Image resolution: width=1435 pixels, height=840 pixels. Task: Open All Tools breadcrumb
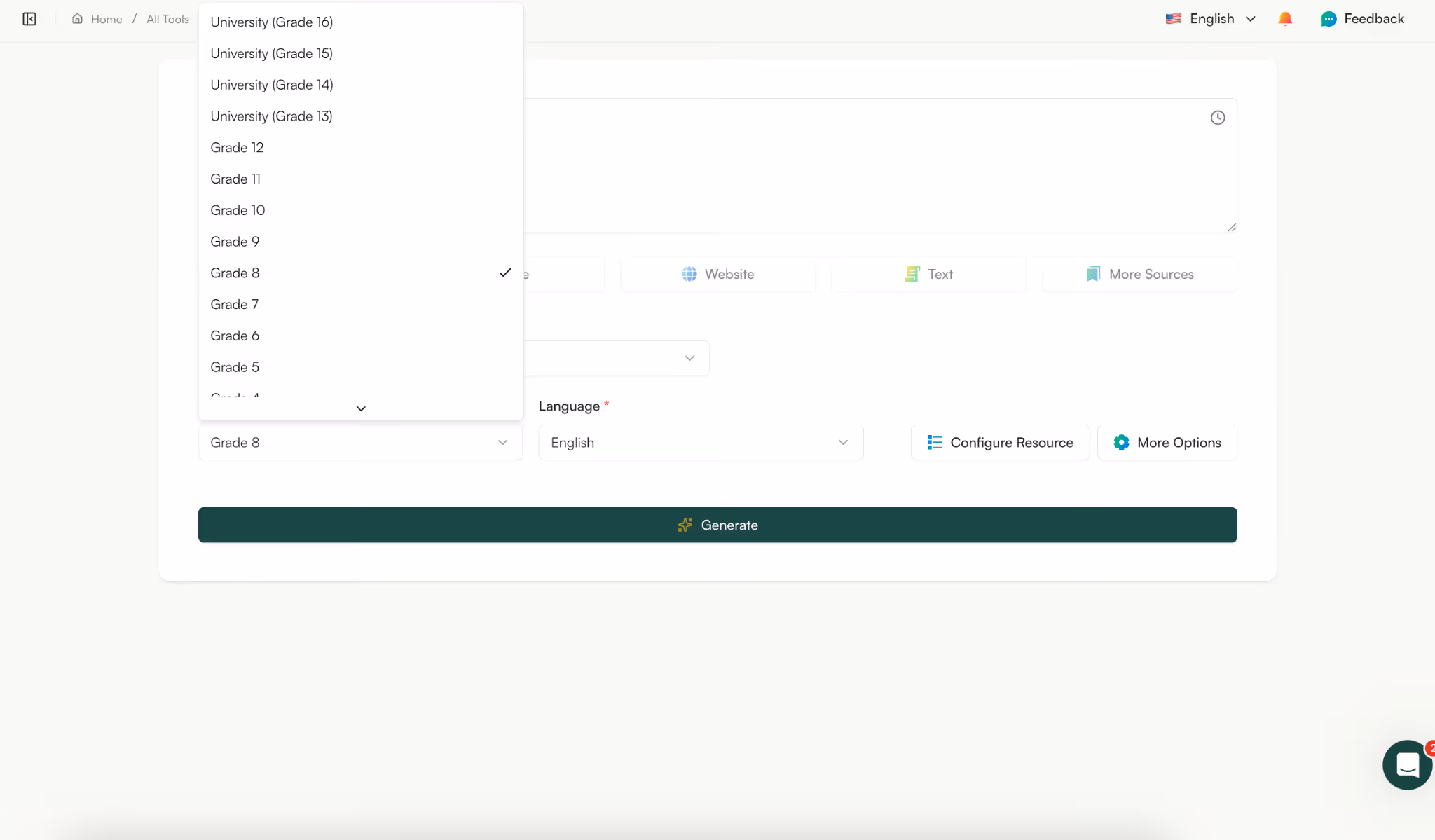[167, 19]
